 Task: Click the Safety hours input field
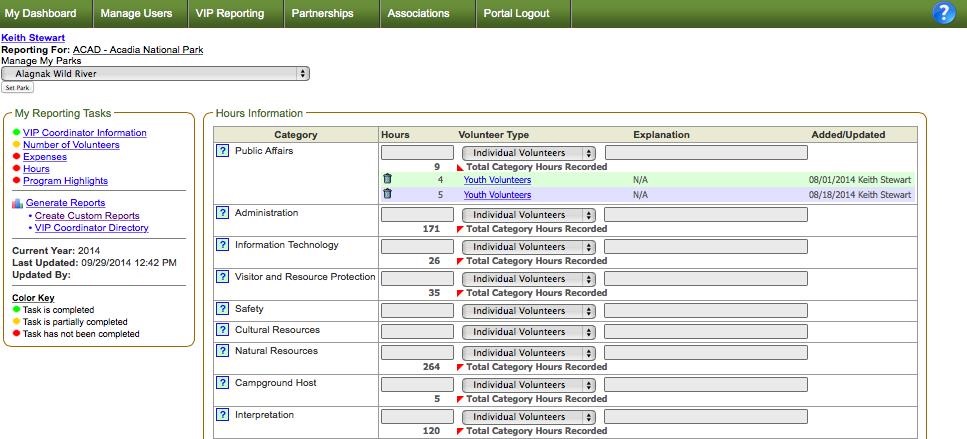tap(417, 310)
